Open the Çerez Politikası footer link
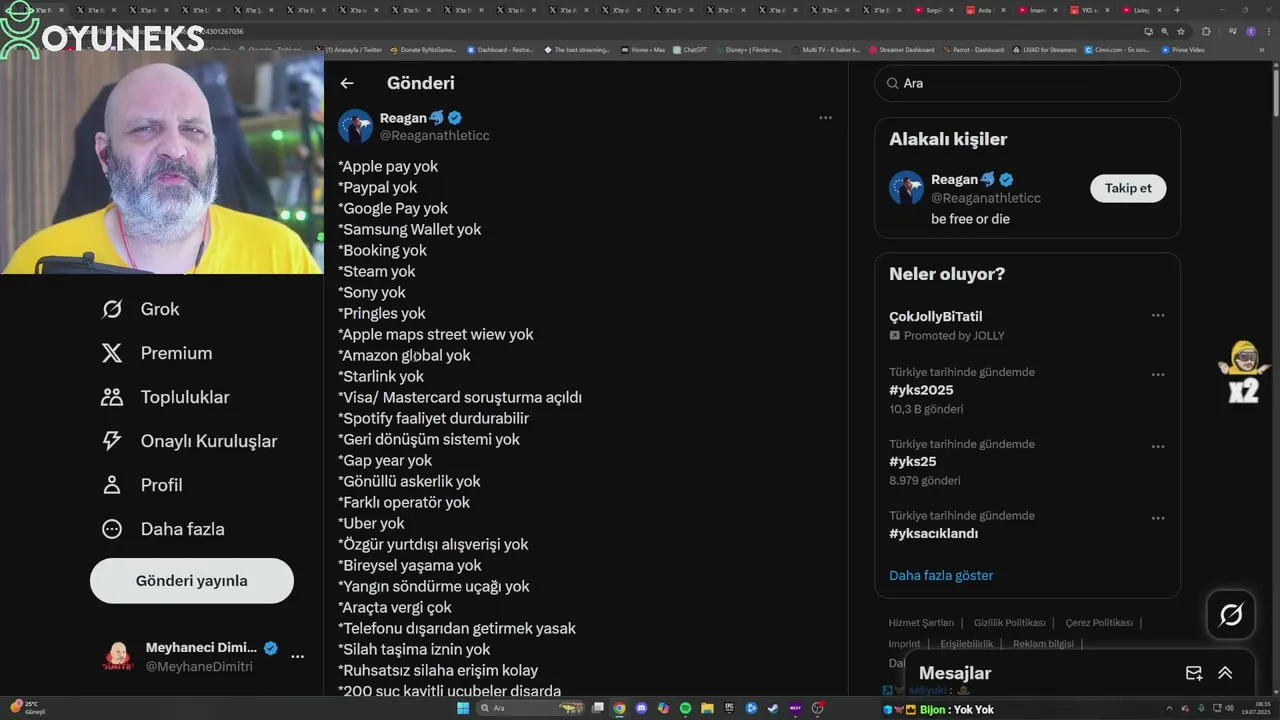The image size is (1280, 720). pyautogui.click(x=1099, y=622)
